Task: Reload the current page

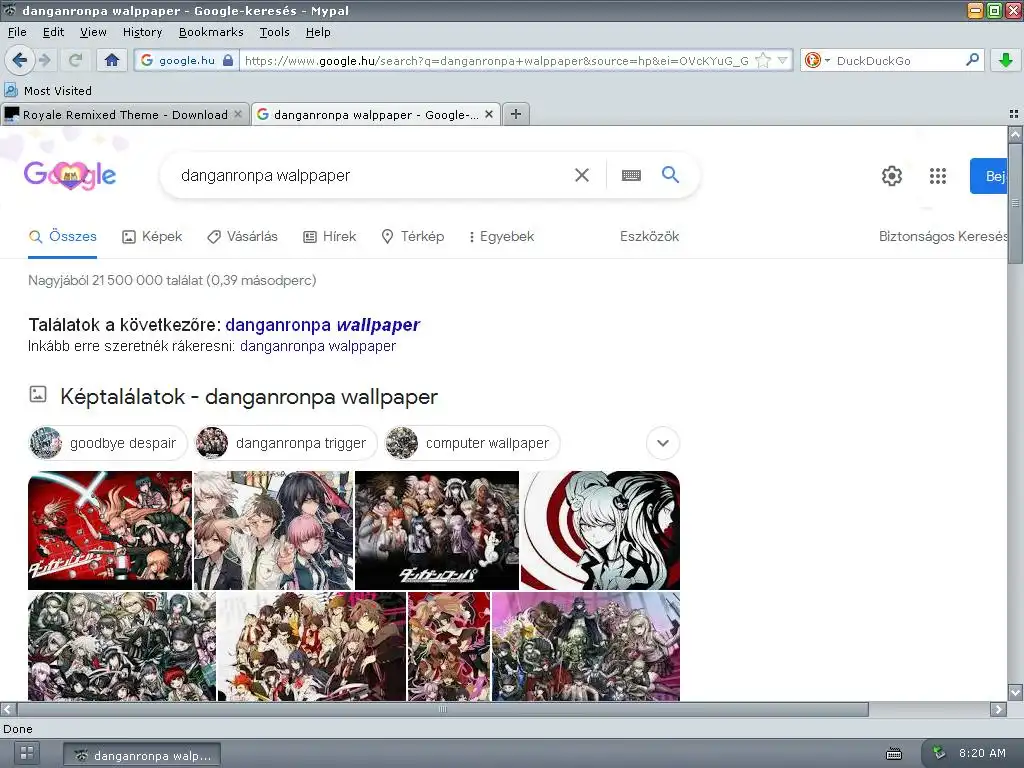Action: 76,61
